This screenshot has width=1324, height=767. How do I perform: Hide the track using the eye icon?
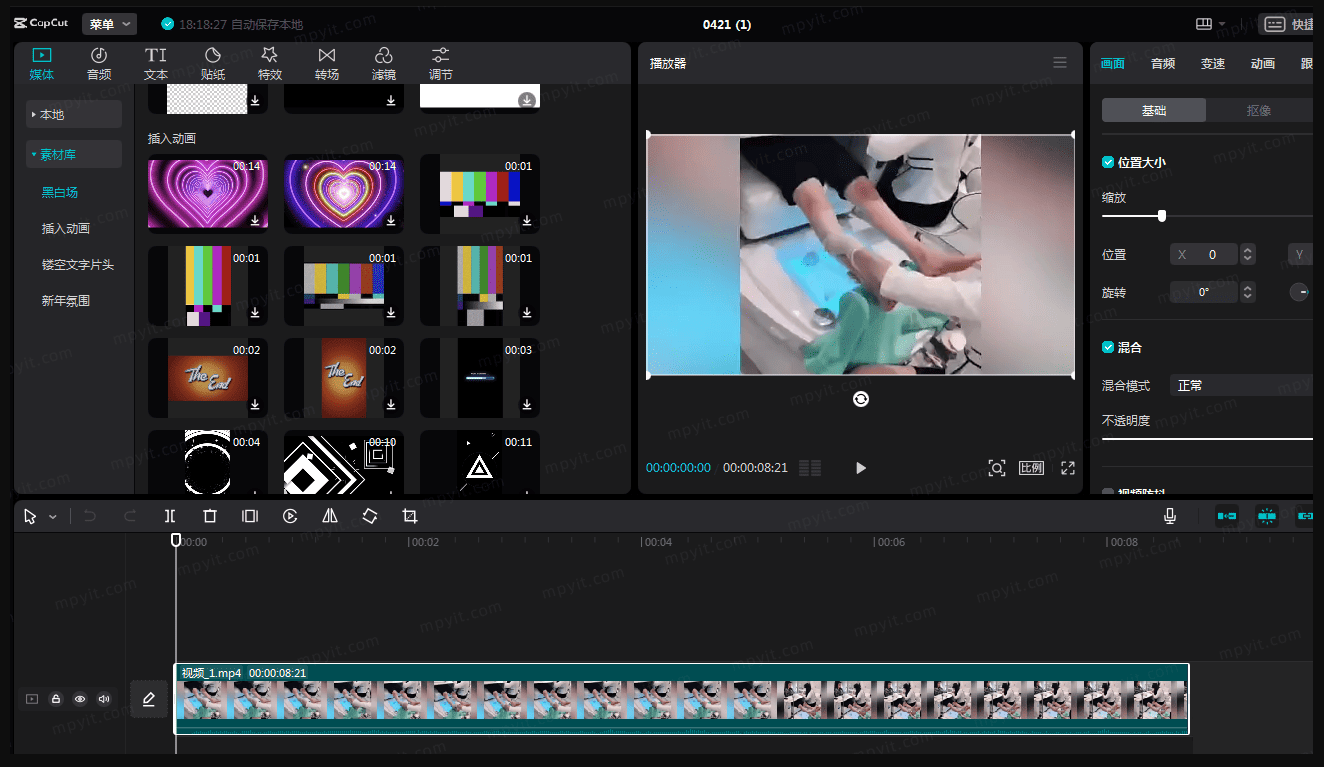[80, 699]
